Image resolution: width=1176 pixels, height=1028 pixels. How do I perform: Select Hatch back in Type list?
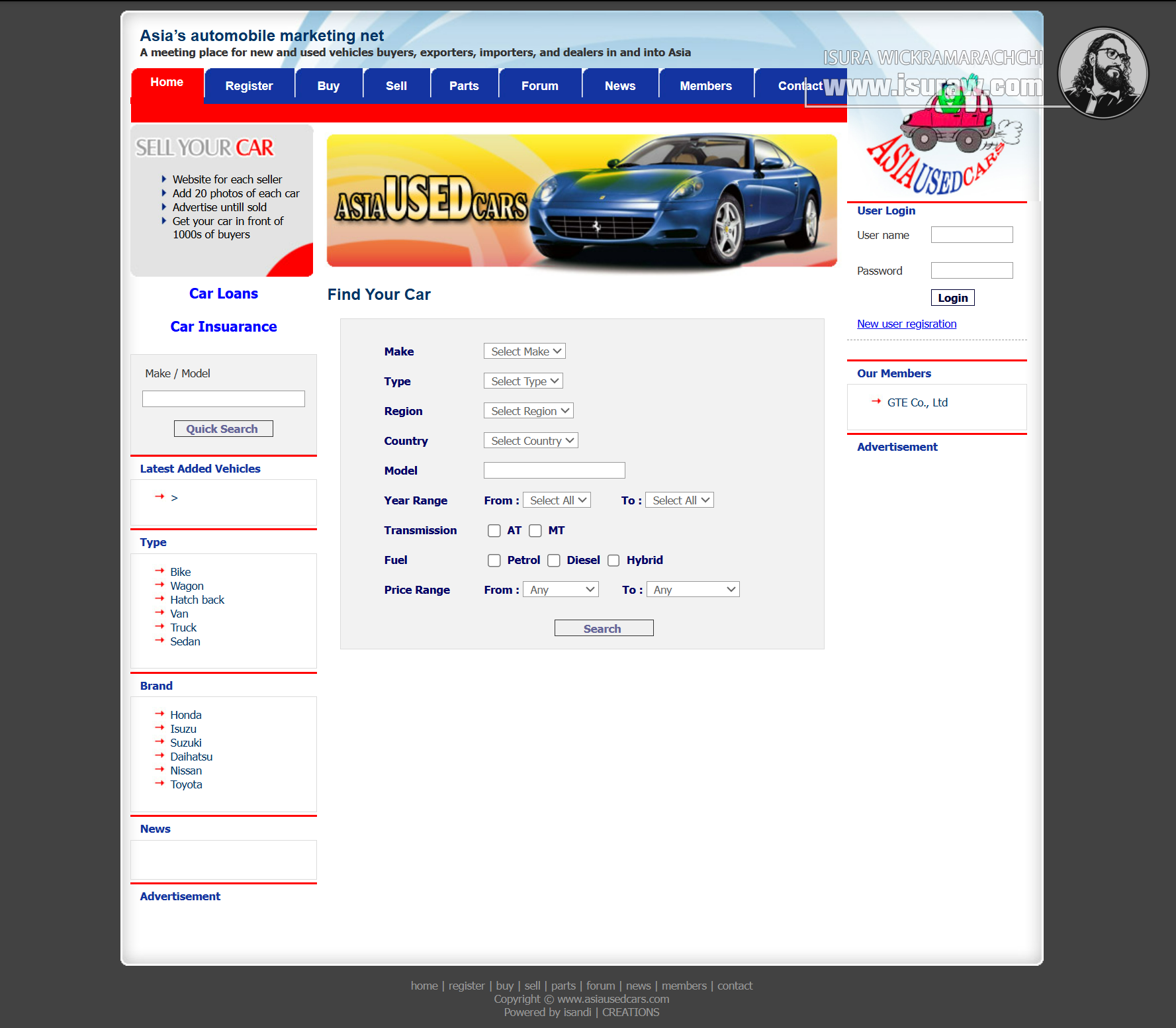197,600
